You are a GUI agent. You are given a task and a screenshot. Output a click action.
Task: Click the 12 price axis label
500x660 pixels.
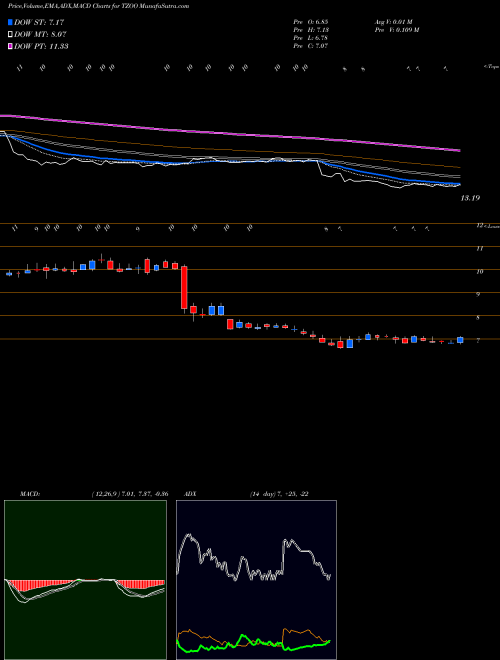(479, 226)
